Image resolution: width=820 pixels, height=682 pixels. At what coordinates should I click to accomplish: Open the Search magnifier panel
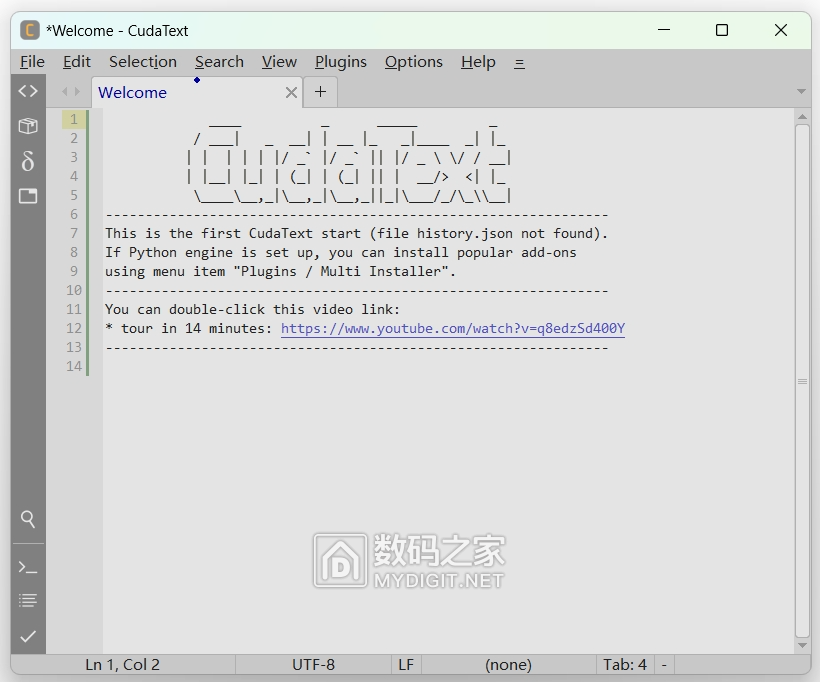[28, 519]
